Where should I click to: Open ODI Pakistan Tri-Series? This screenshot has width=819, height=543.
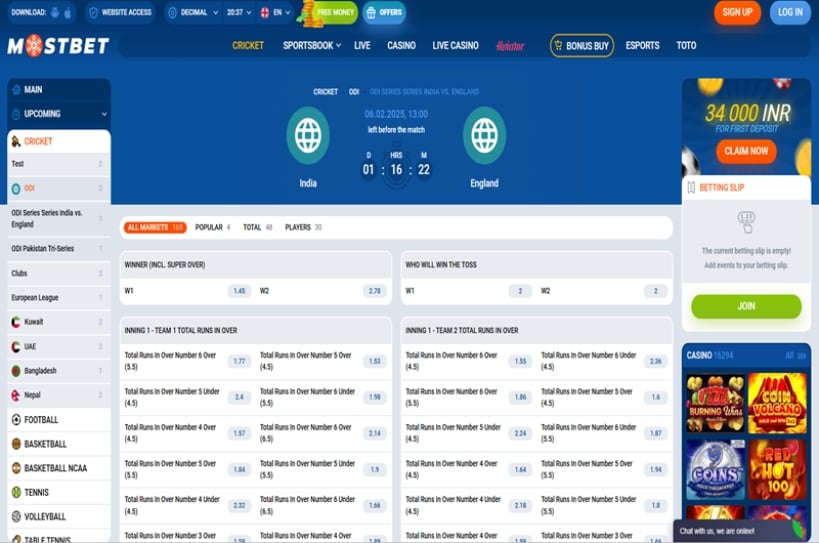click(x=59, y=249)
